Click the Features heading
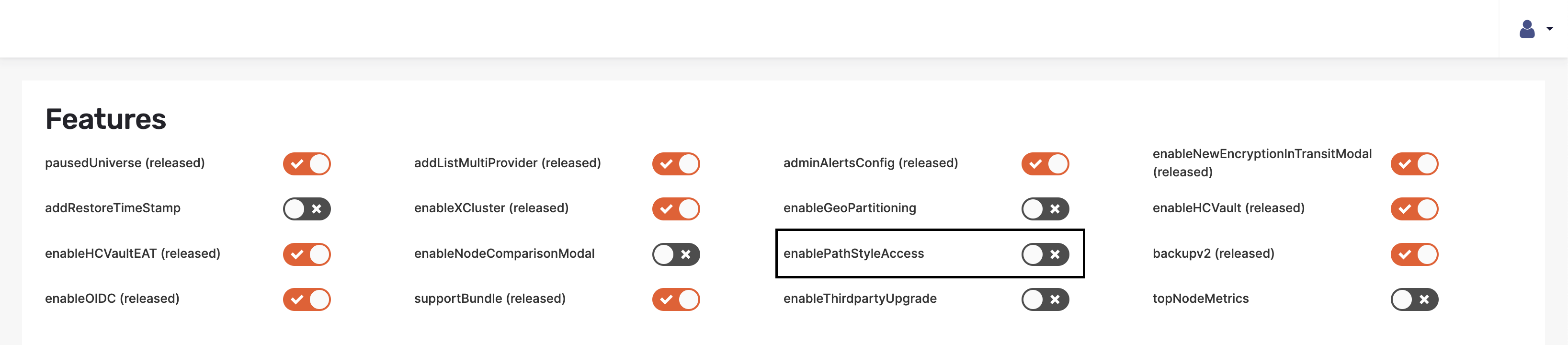 click(x=105, y=119)
